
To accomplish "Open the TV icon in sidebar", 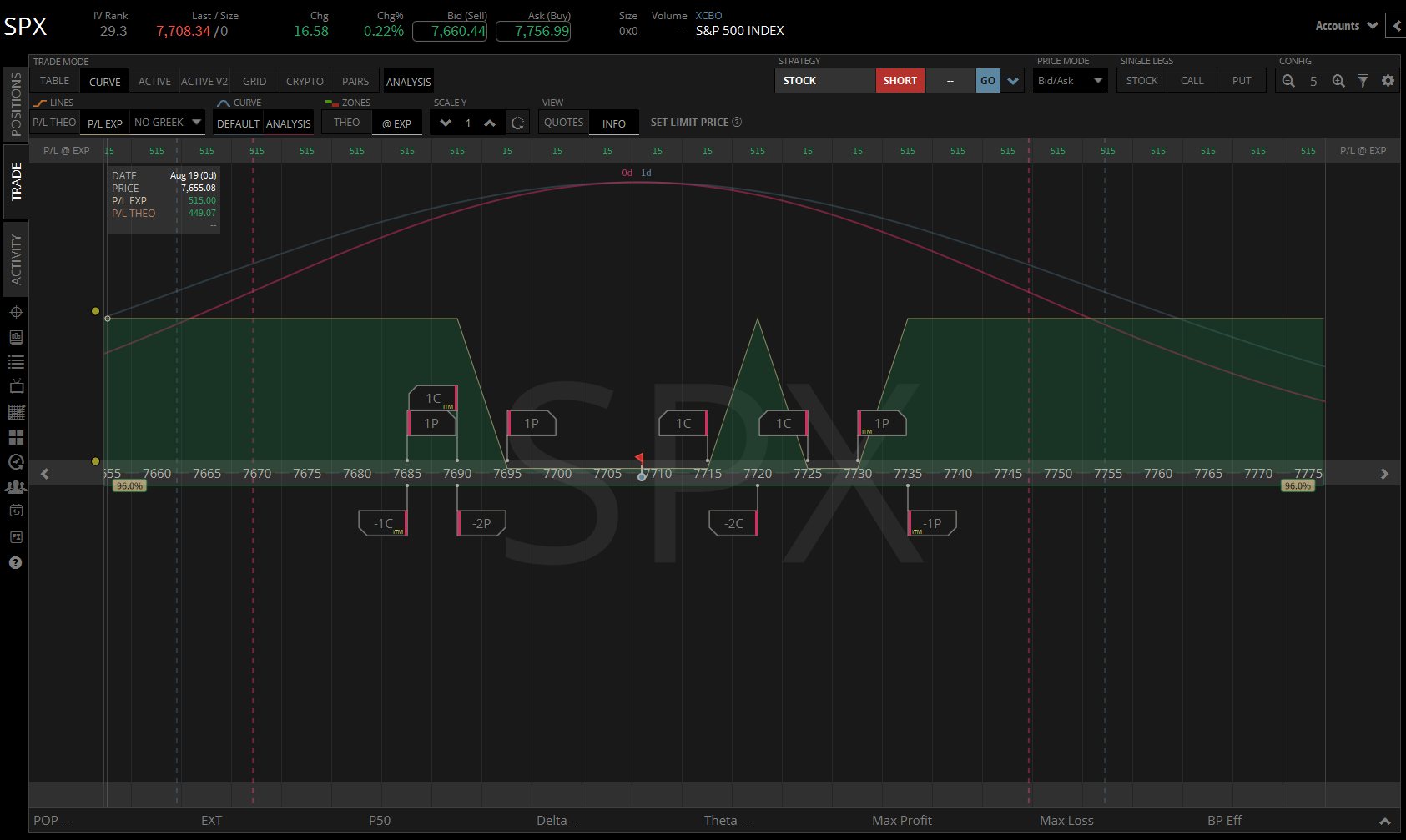I will click(16, 387).
